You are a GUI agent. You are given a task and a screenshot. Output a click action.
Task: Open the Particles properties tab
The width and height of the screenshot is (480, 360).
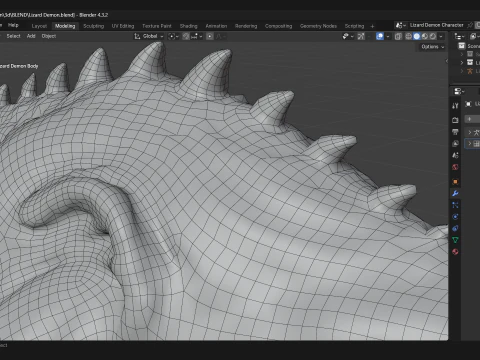[x=455, y=205]
